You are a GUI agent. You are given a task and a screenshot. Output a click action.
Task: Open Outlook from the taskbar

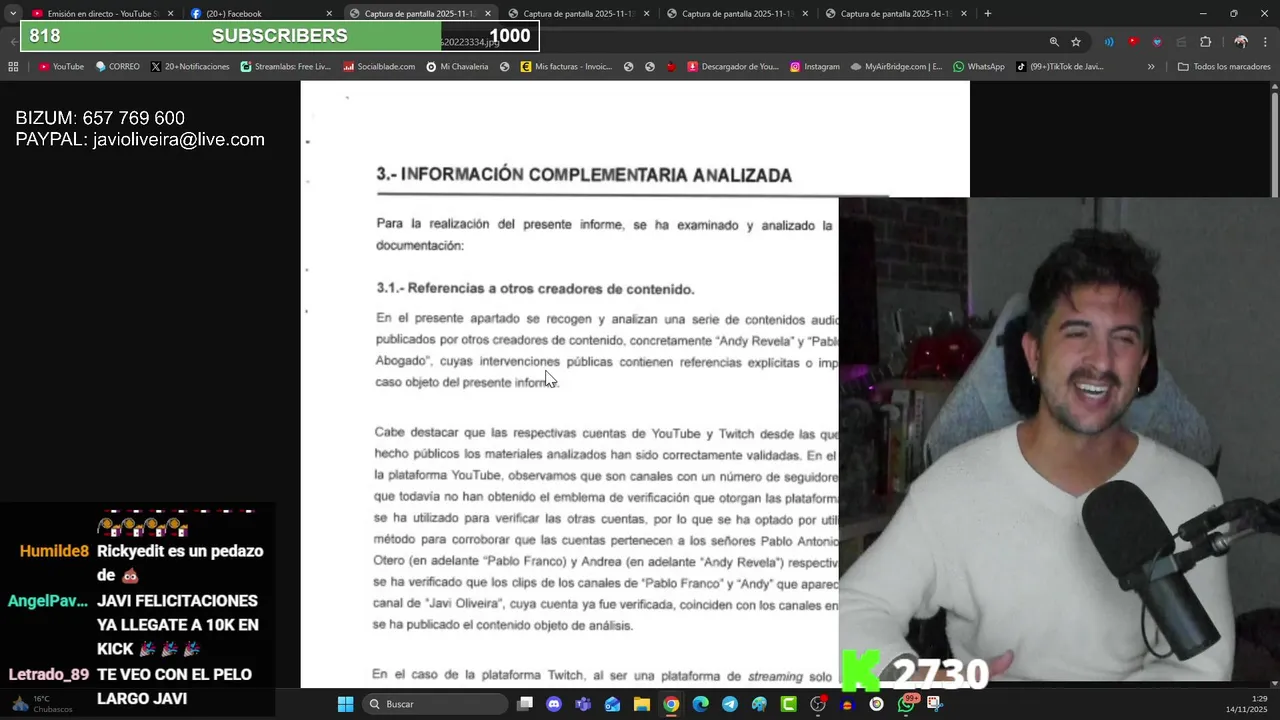coord(612,704)
